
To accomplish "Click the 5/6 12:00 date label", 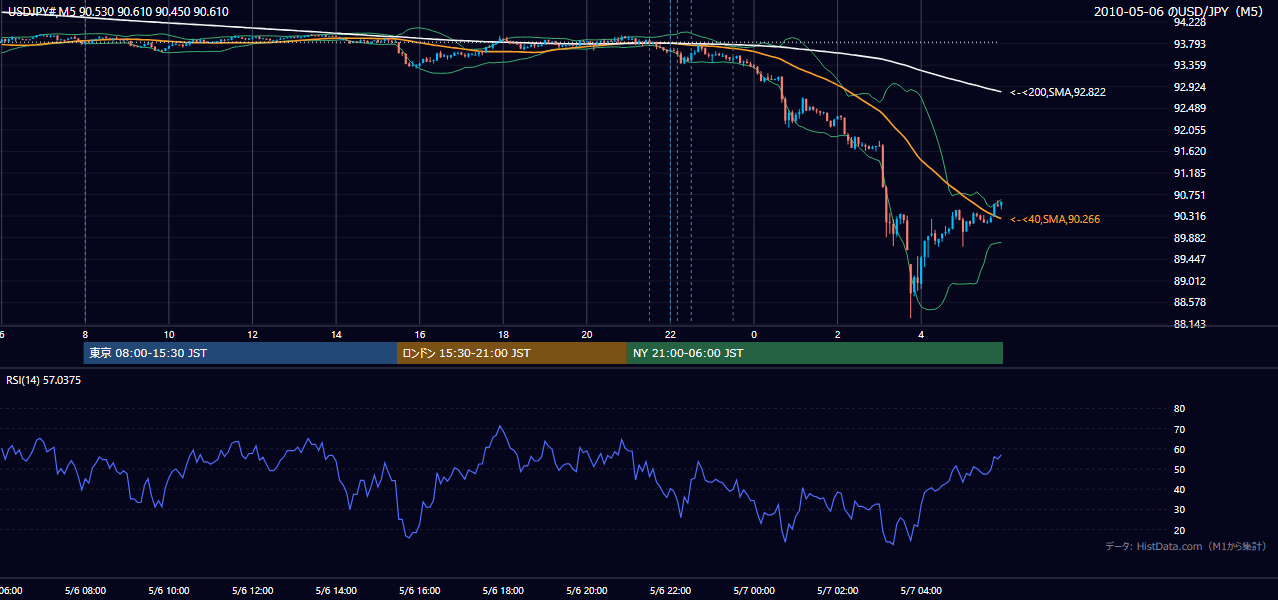I will [x=253, y=590].
